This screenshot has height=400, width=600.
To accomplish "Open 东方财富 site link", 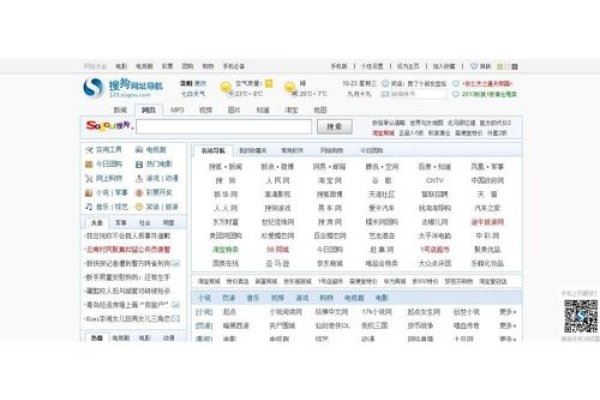I will [226, 222].
